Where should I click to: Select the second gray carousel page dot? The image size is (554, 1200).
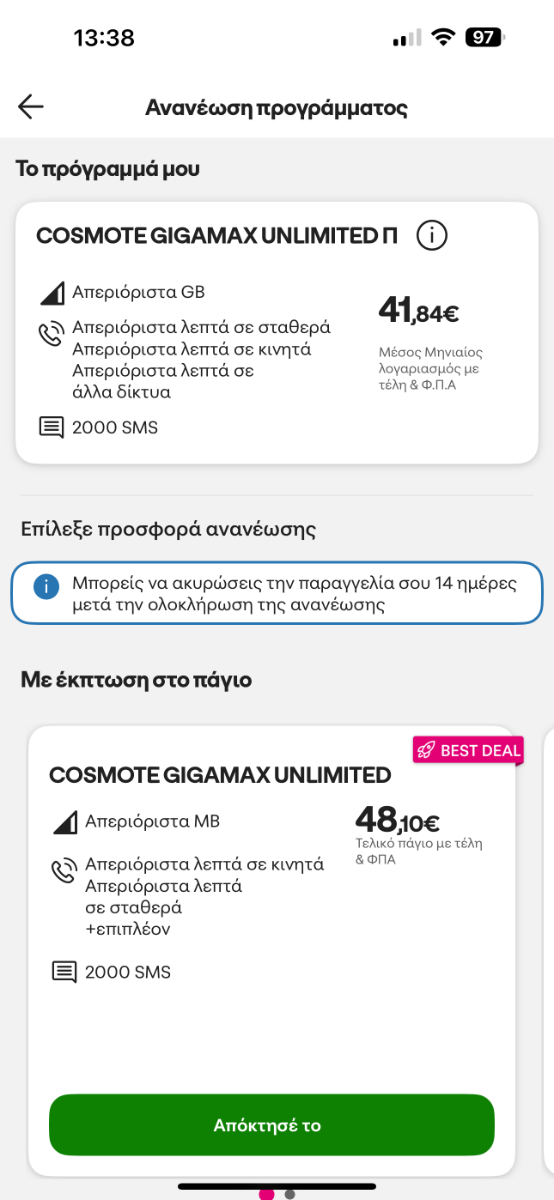[290, 1193]
